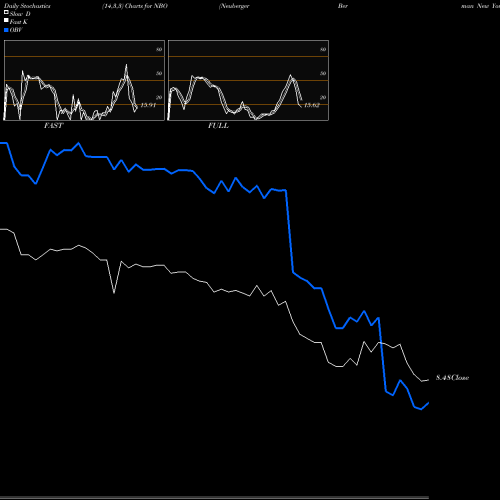This screenshot has height=500, width=500.
Task: Click the blue OBV legend swatch
Action: point(6,30)
